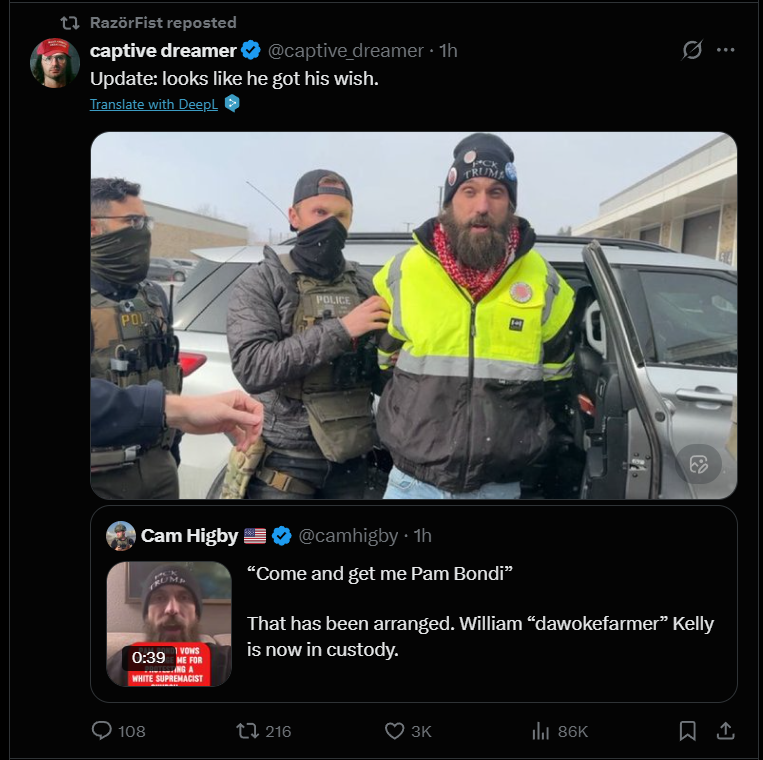Bookmark this post

click(687, 731)
